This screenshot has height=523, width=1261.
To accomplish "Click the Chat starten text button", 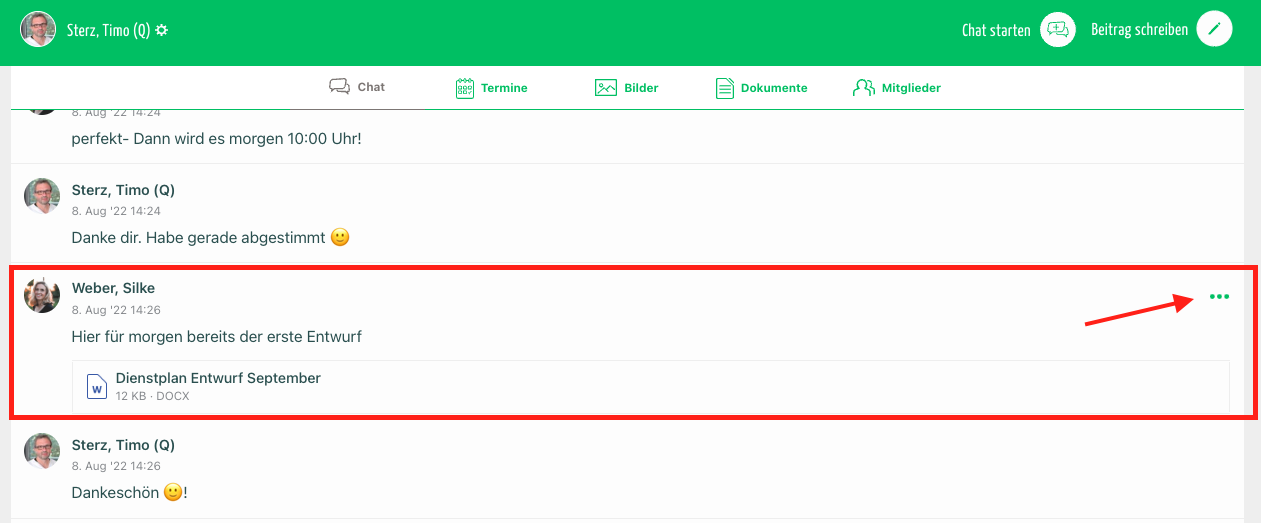I will click(996, 30).
